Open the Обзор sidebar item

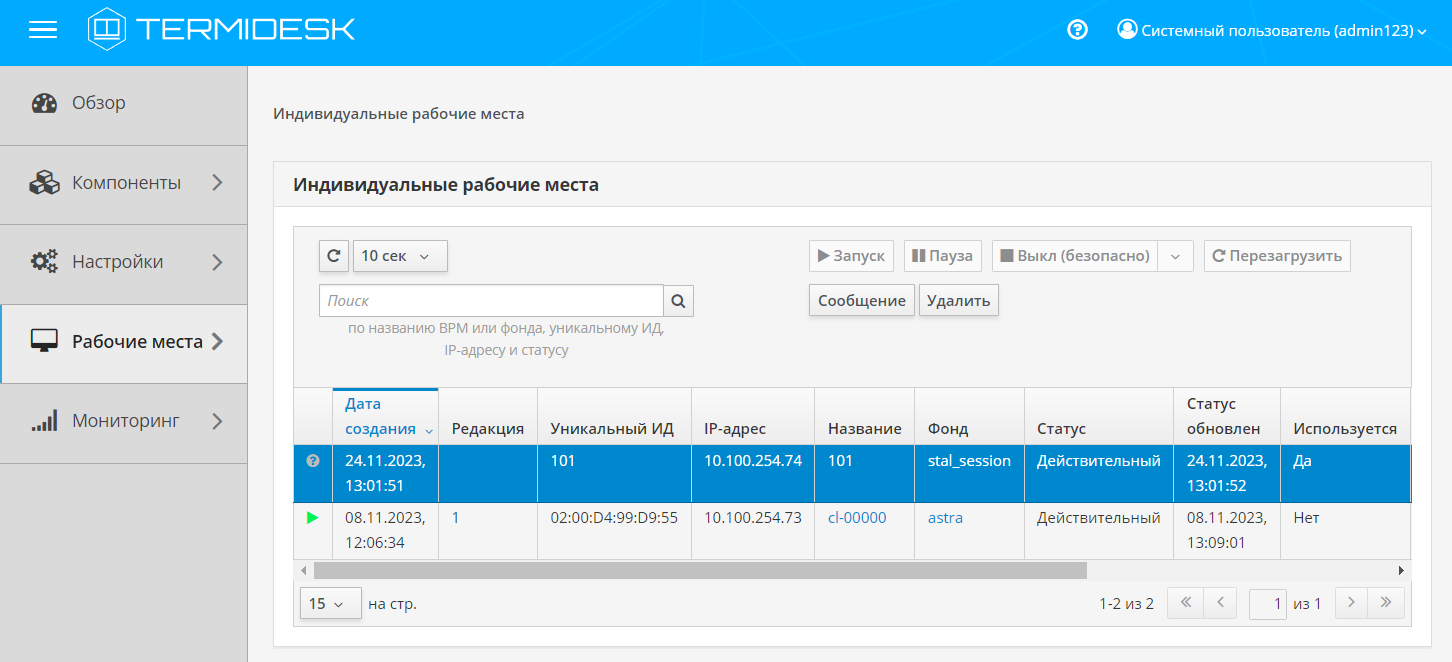click(x=99, y=103)
